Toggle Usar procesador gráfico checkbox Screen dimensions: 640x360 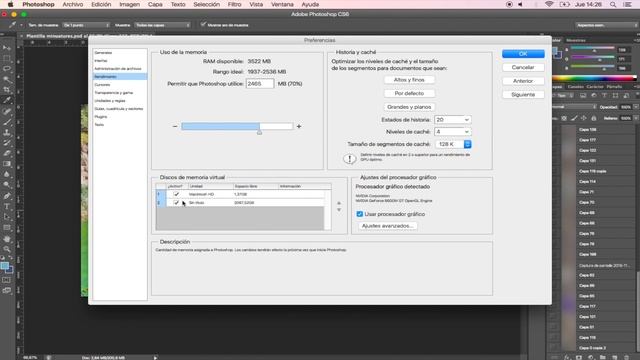pyautogui.click(x=360, y=214)
